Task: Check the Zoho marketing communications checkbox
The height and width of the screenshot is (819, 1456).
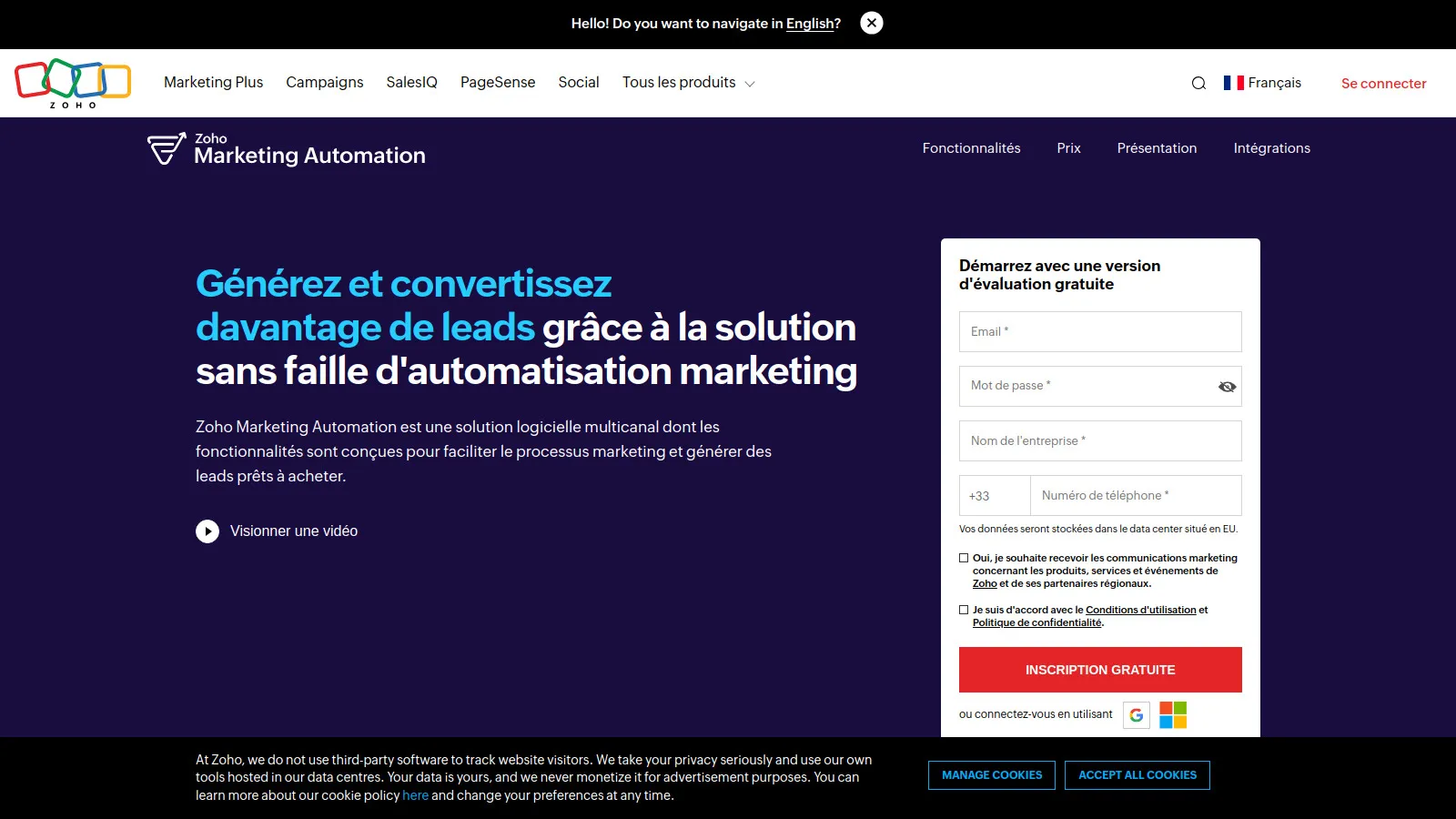Action: point(962,557)
